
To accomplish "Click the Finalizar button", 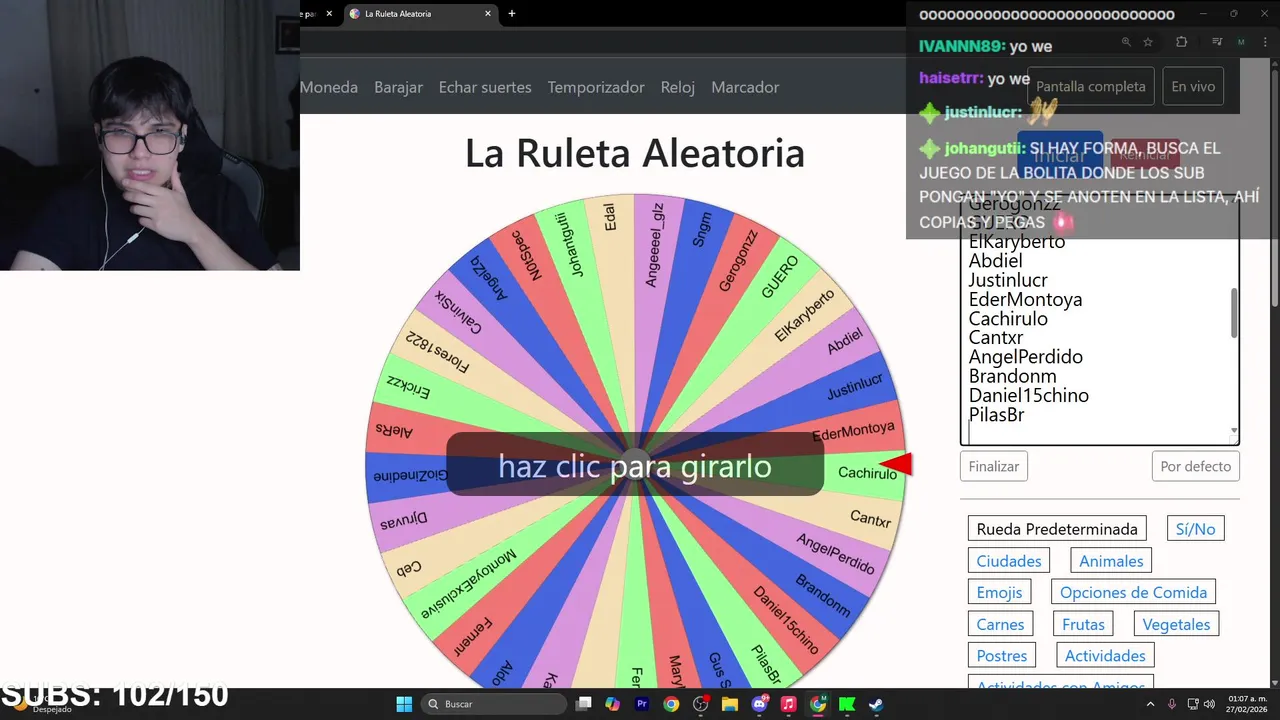I will click(x=994, y=466).
